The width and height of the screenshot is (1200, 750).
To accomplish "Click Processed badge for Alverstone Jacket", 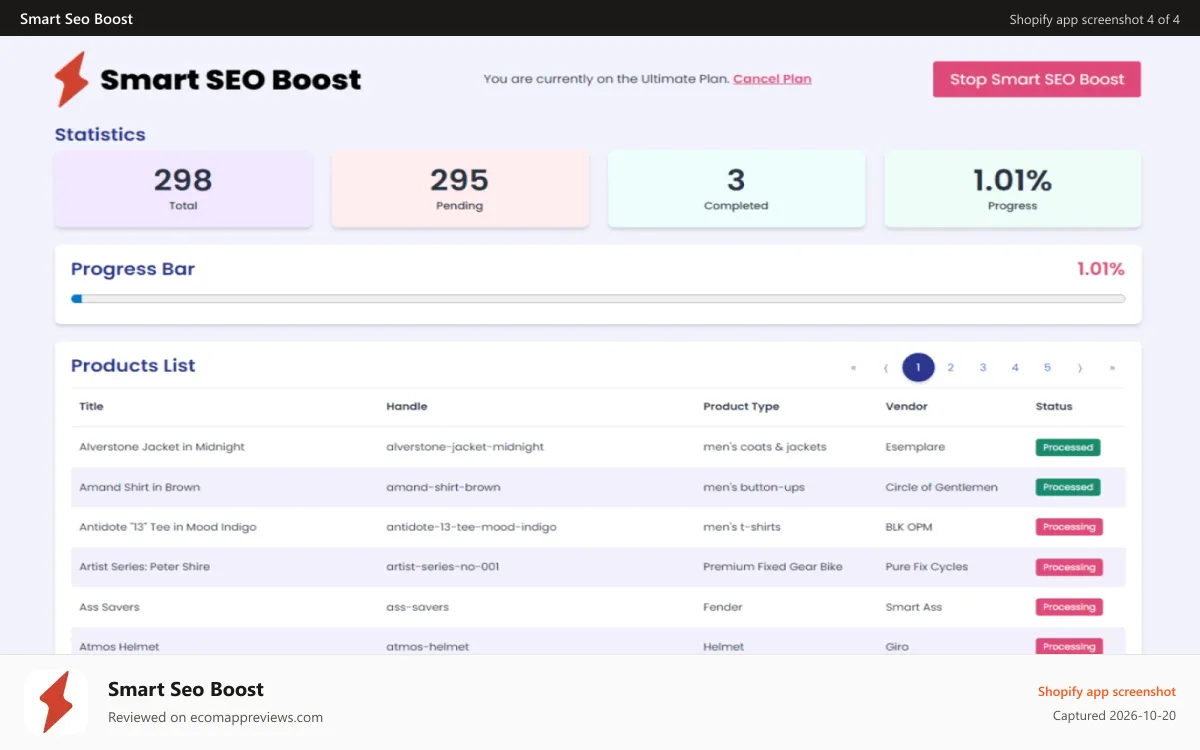I will point(1068,447).
